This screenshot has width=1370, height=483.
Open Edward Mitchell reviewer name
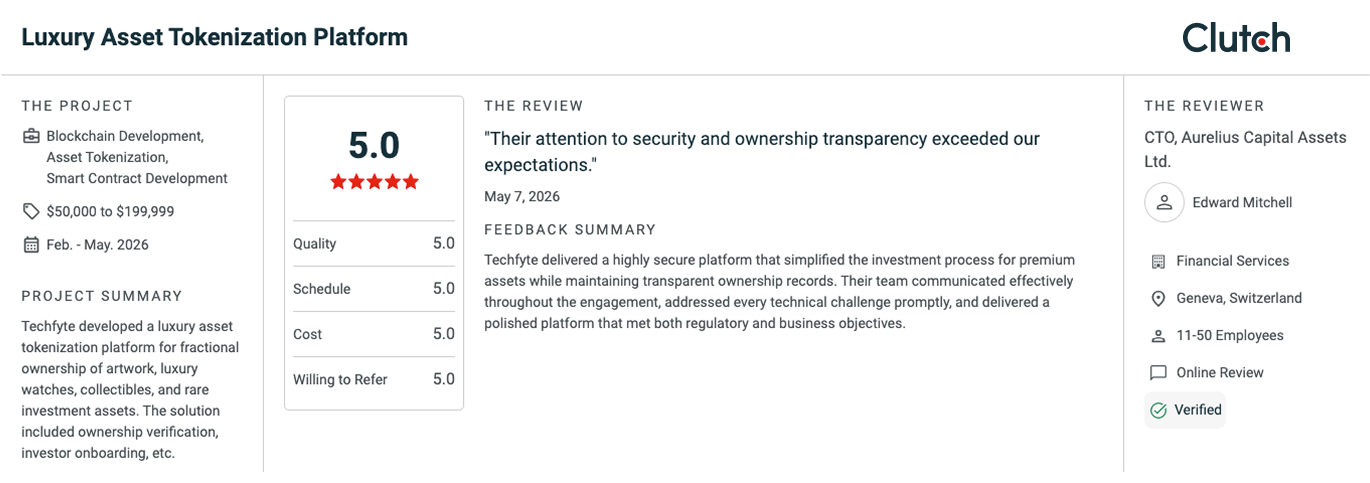(1242, 203)
